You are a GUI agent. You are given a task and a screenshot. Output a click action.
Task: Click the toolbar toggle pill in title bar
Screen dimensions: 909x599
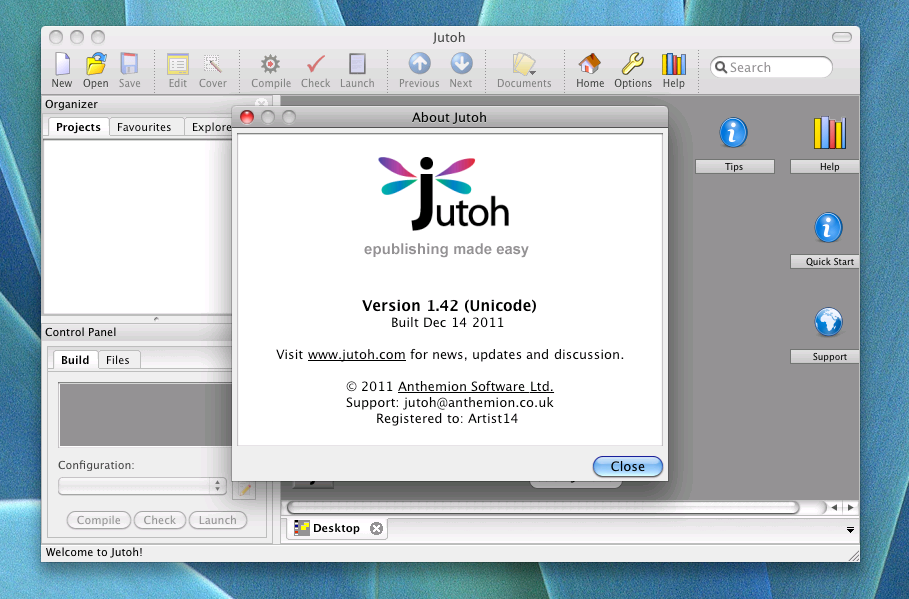coord(842,37)
